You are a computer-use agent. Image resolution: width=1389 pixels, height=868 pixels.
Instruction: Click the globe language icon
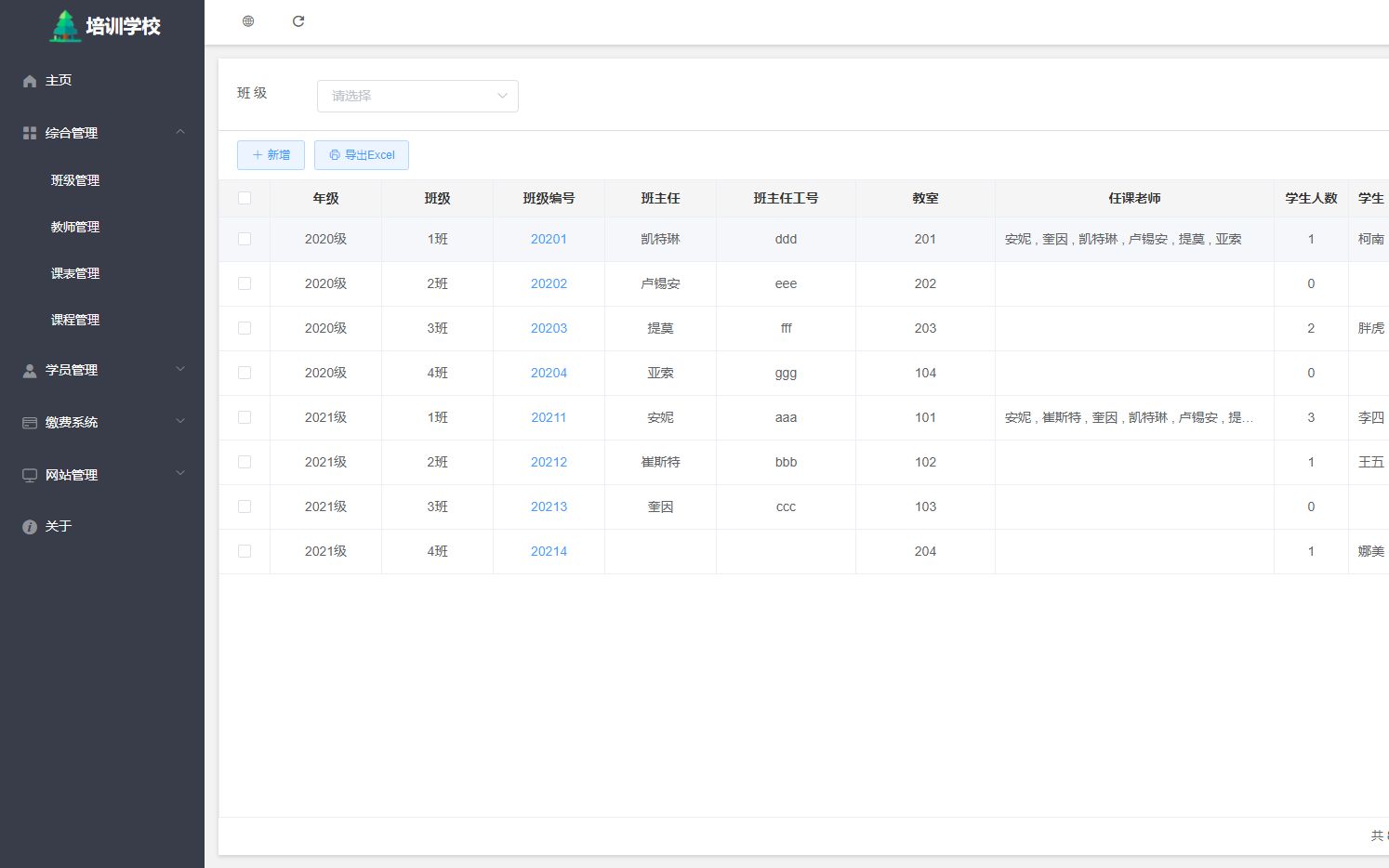click(248, 21)
